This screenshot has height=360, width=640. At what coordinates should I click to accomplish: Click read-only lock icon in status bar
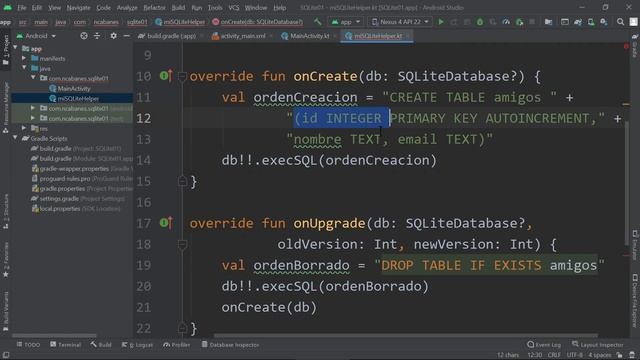(620, 355)
